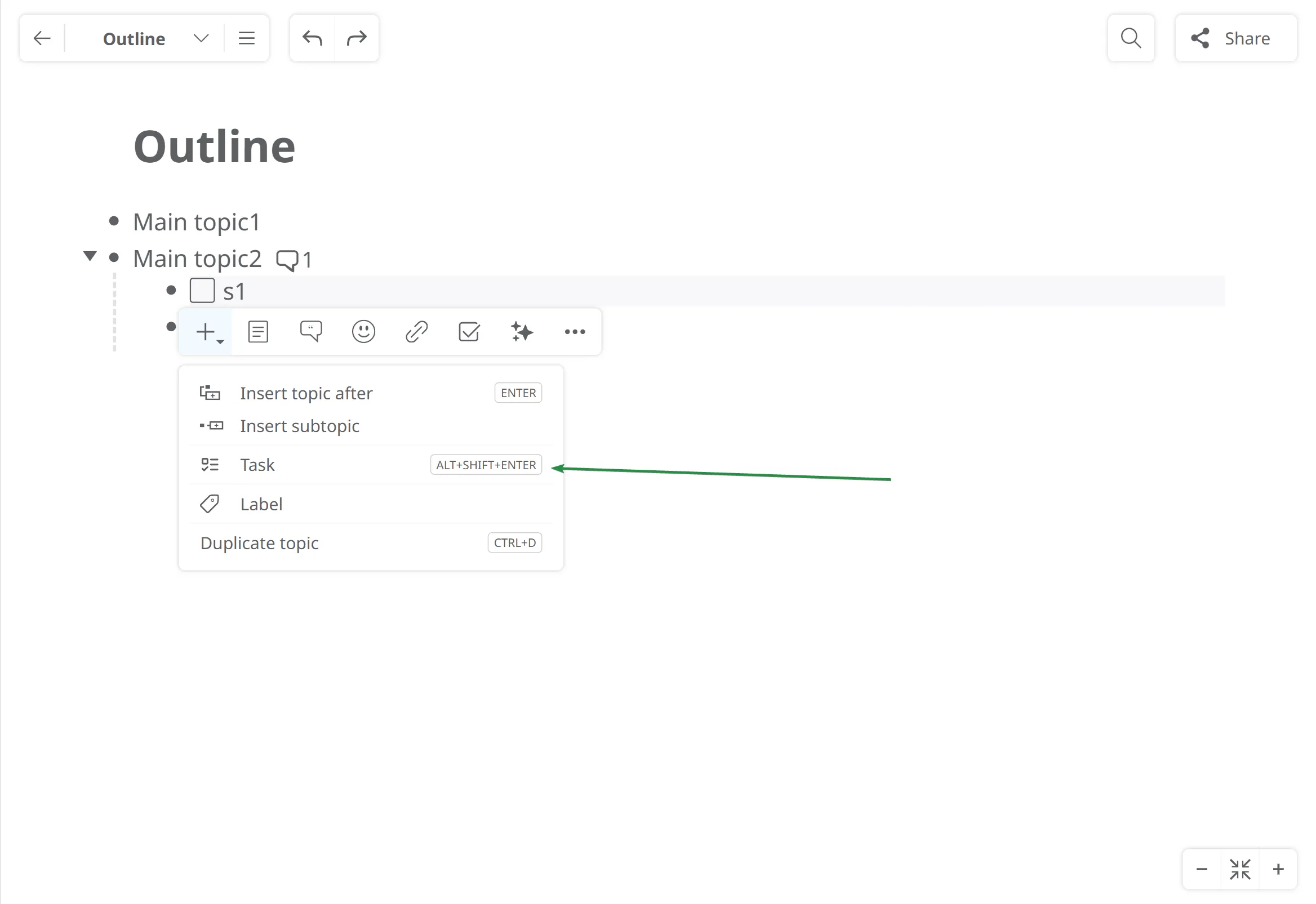Click the undo arrow

(x=312, y=38)
